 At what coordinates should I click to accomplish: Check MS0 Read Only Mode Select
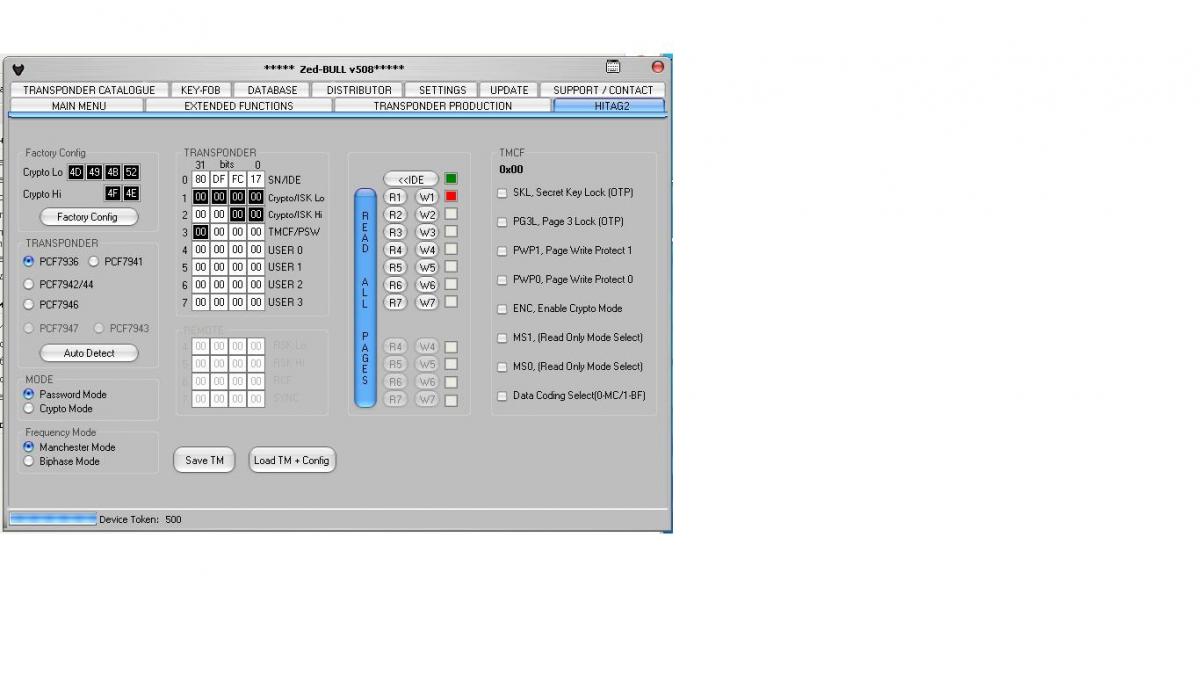click(x=502, y=367)
